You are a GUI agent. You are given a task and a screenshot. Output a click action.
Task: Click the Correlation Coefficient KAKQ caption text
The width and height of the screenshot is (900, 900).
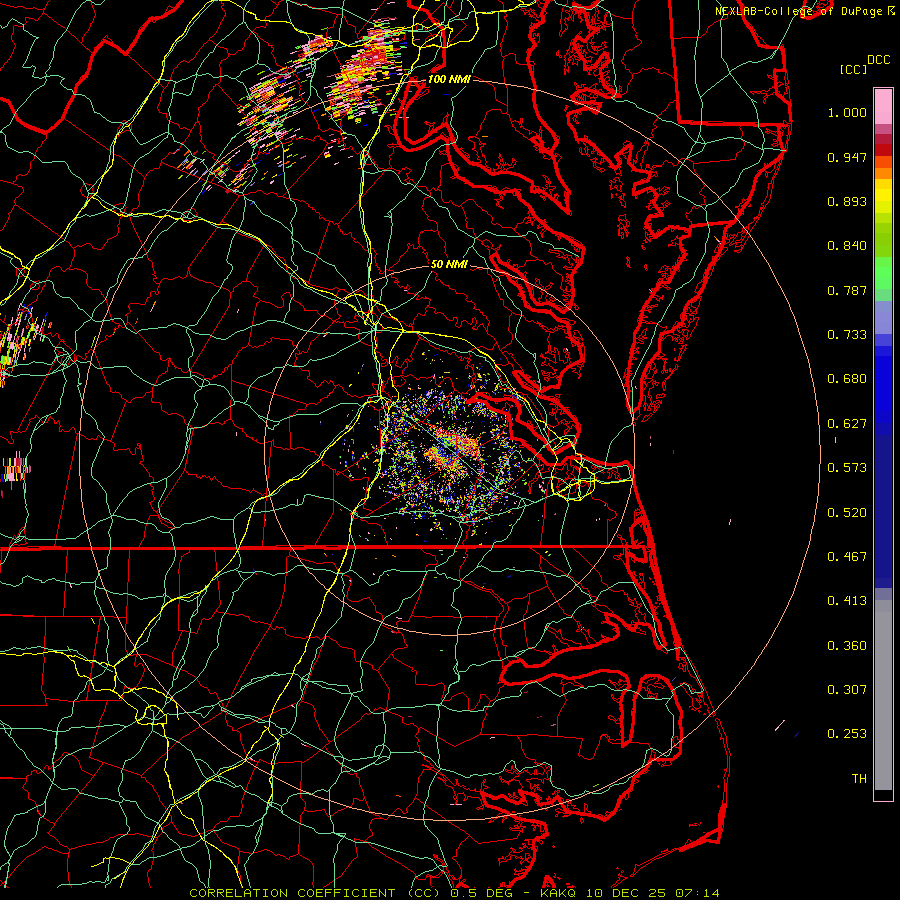coord(454,893)
